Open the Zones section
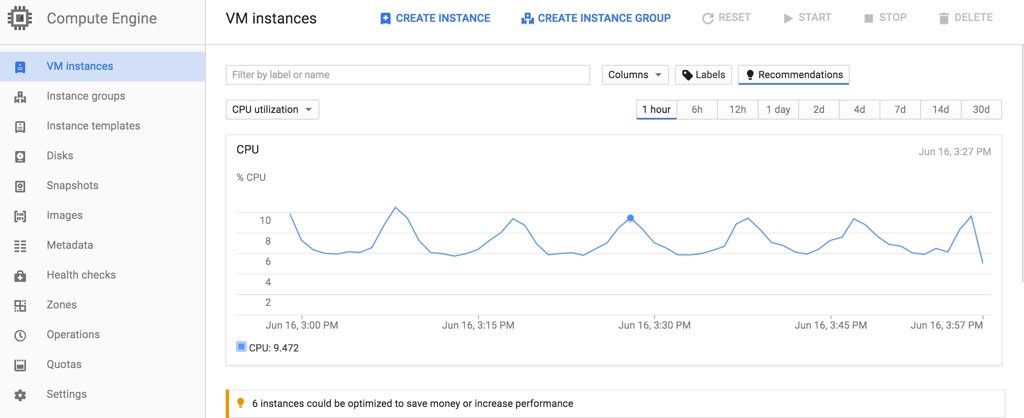This screenshot has height=418, width=1024. pyautogui.click(x=103, y=305)
